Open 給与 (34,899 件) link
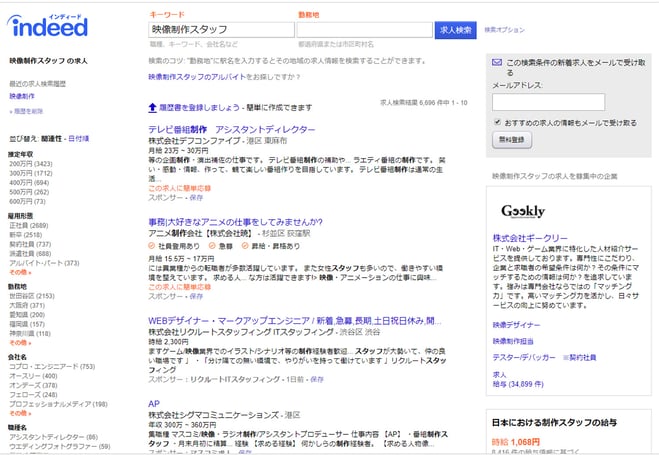Image resolution: width=659 pixels, height=455 pixels. click(518, 384)
